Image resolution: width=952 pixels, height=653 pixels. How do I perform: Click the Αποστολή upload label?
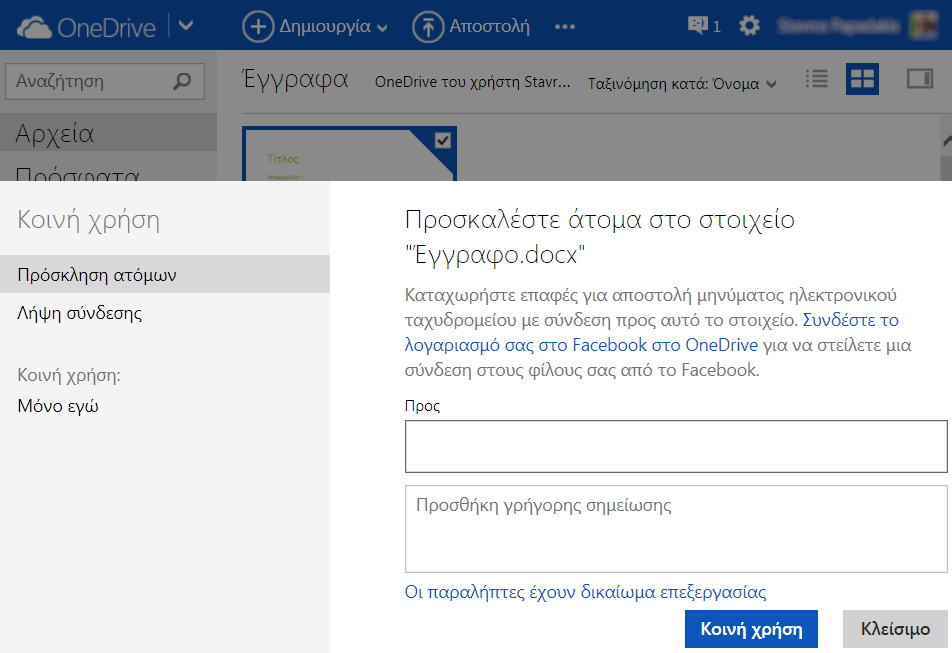(x=489, y=27)
